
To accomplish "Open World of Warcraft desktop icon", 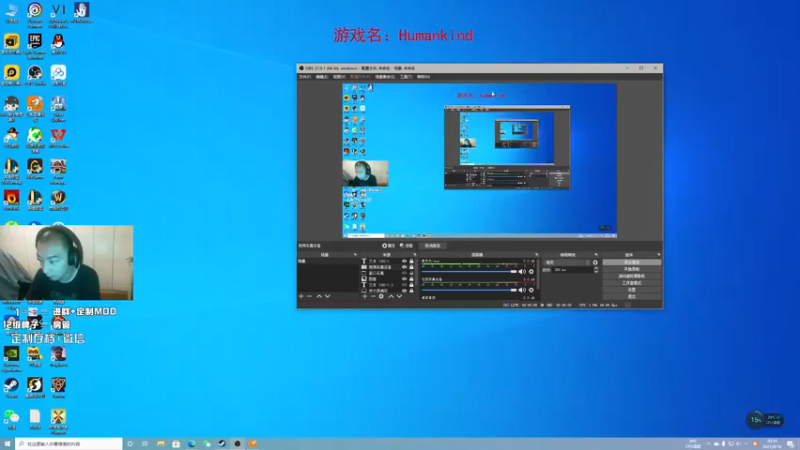I will point(58,200).
